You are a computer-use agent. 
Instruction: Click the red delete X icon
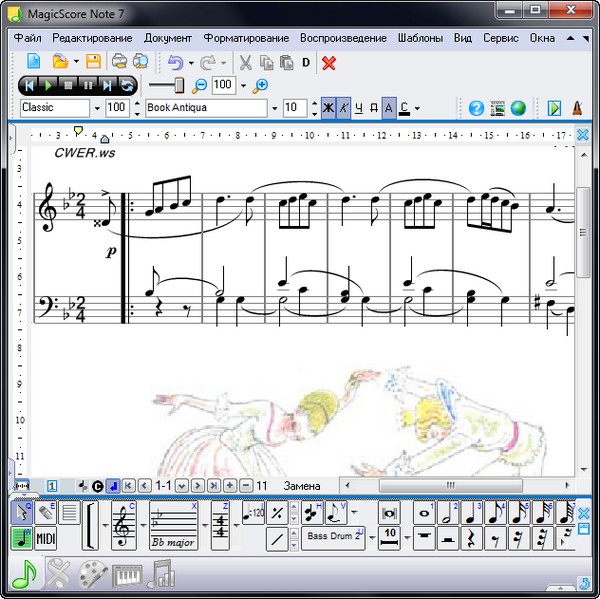(x=329, y=63)
